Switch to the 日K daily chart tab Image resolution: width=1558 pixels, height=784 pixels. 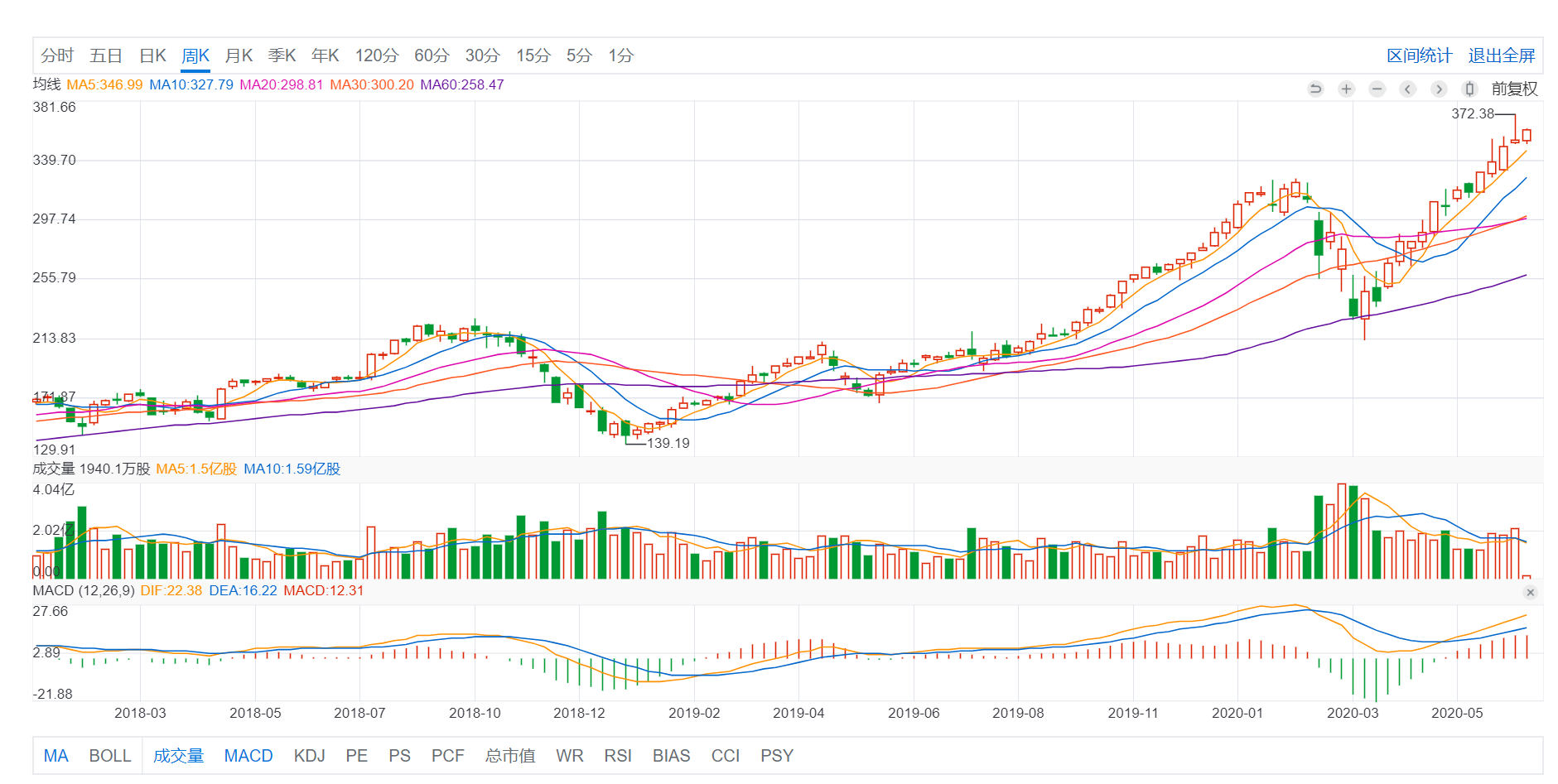pos(152,55)
